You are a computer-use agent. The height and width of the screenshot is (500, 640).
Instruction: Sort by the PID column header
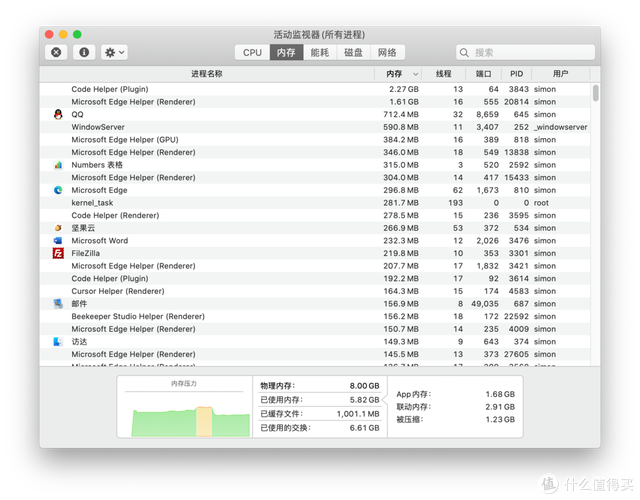tap(516, 74)
